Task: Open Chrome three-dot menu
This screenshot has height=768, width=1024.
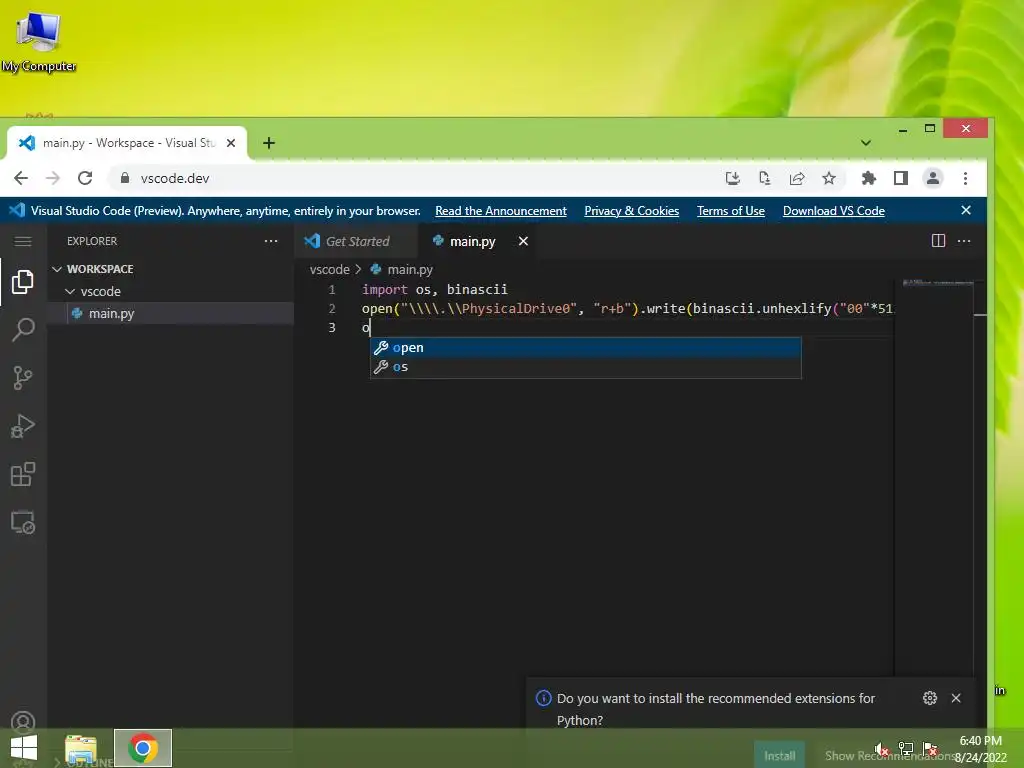Action: (x=965, y=178)
